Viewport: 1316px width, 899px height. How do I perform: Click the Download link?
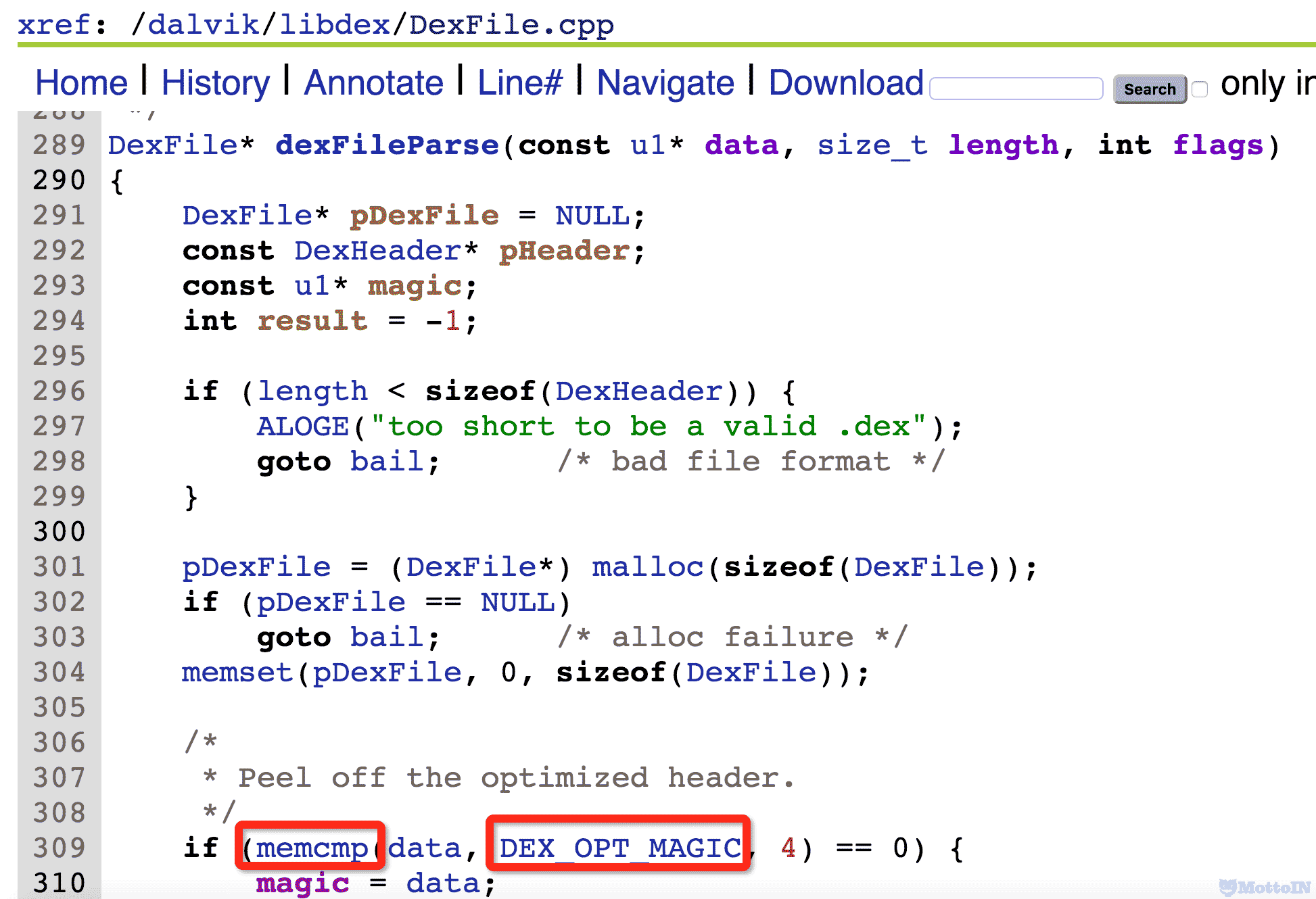coord(845,83)
